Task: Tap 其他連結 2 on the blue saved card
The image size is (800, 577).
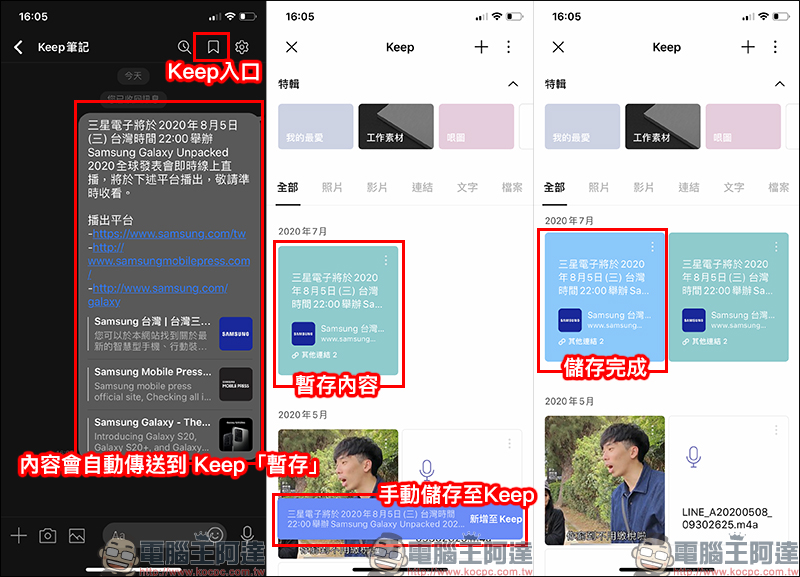Action: point(581,341)
